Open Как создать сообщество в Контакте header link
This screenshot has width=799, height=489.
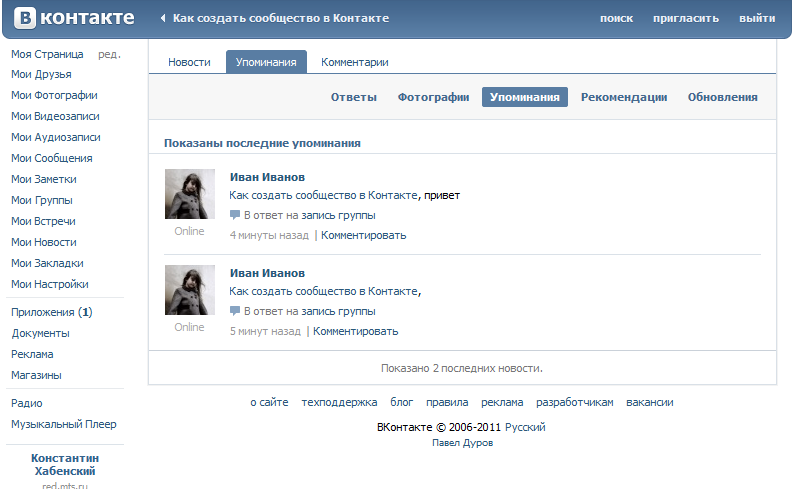click(x=281, y=18)
